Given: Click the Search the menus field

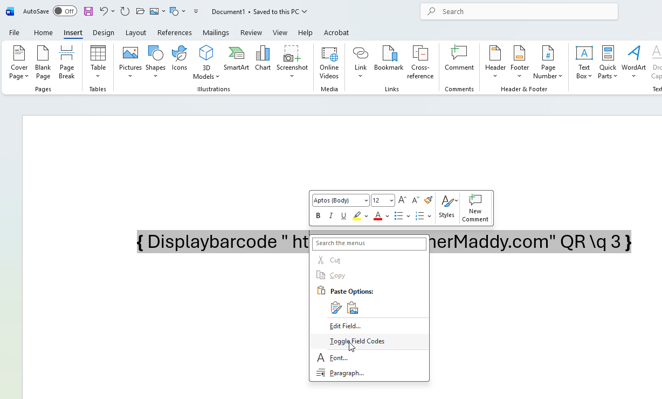Looking at the screenshot, I should click(x=369, y=243).
